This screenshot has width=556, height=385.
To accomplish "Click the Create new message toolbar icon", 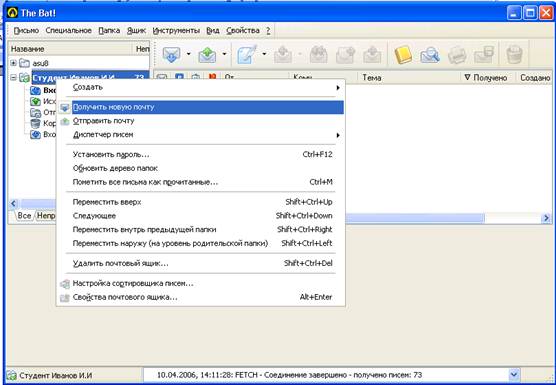I will click(247, 54).
